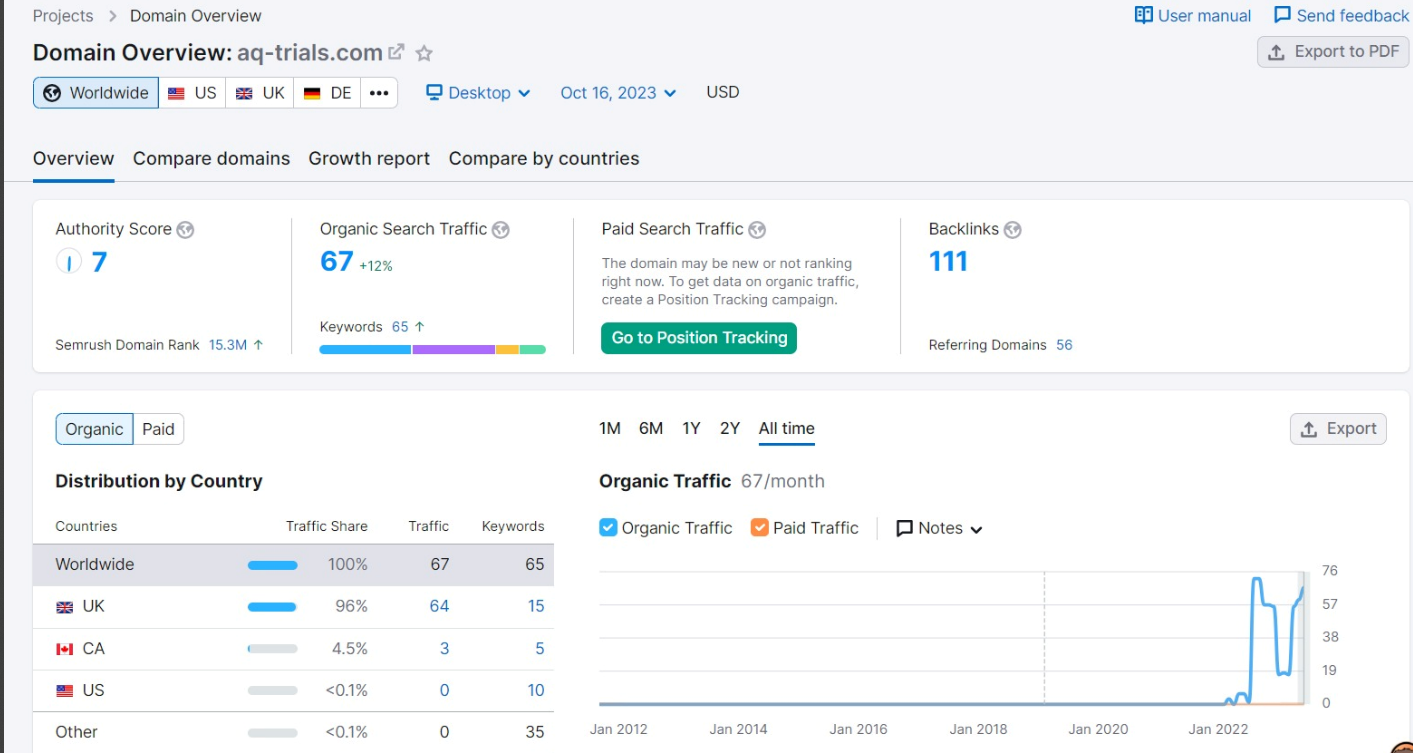Click the Export to PDF button
Viewport: 1413px width, 753px height.
(x=1333, y=52)
